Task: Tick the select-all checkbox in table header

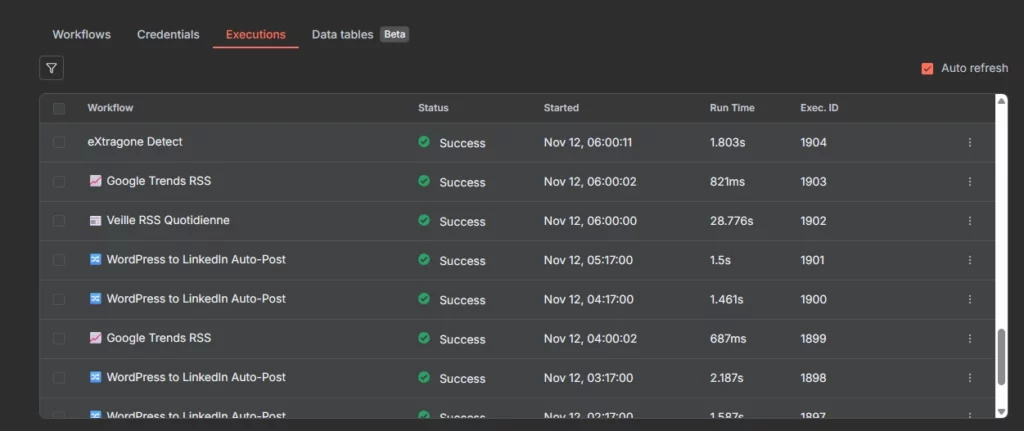Action: pyautogui.click(x=59, y=108)
